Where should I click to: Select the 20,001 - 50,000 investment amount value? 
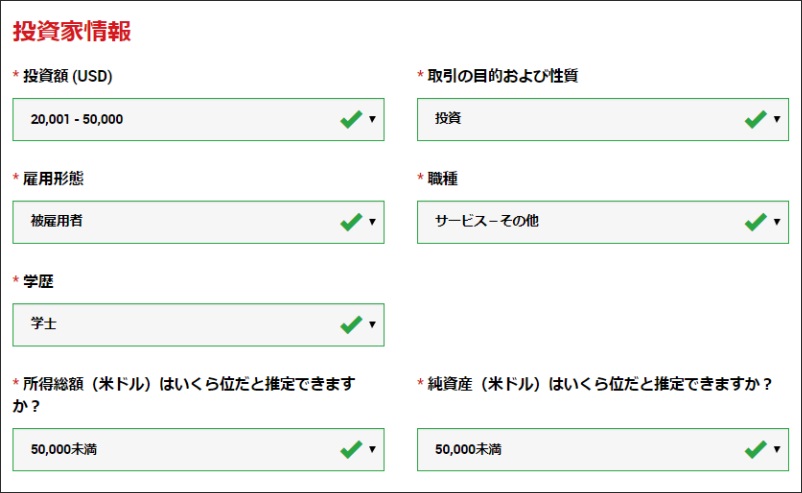coord(77,120)
